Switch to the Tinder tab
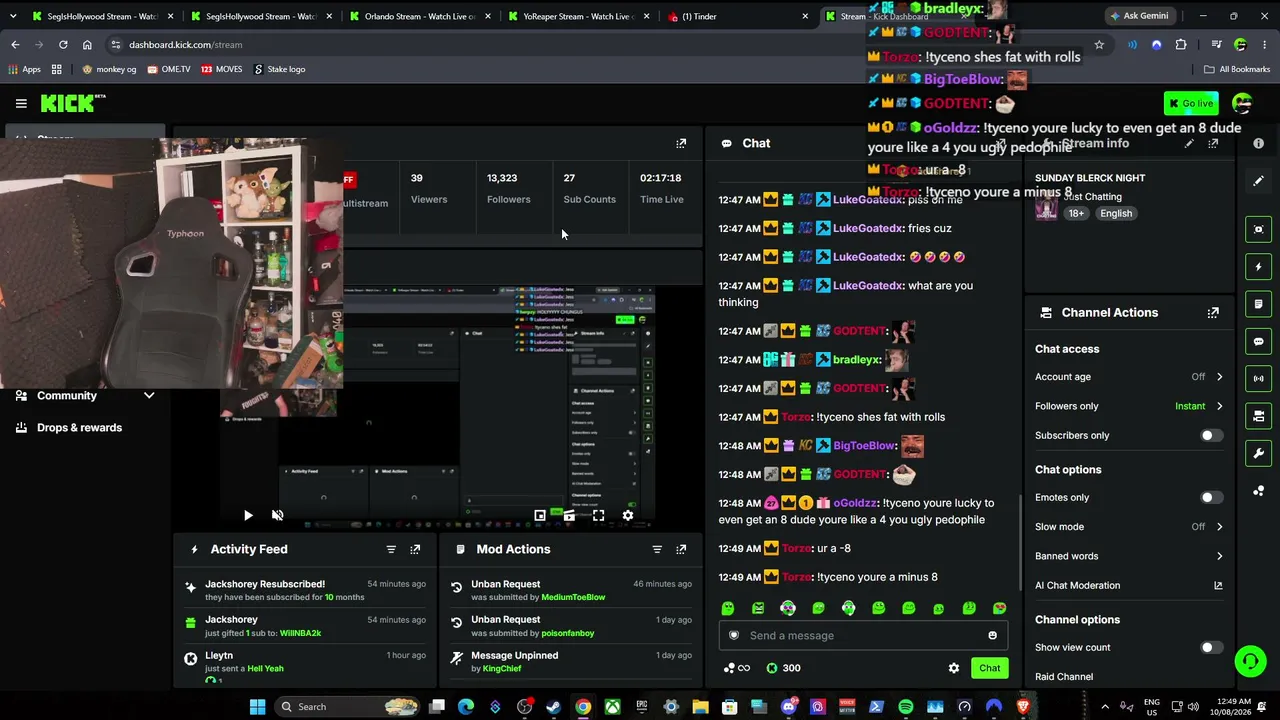 tap(737, 16)
